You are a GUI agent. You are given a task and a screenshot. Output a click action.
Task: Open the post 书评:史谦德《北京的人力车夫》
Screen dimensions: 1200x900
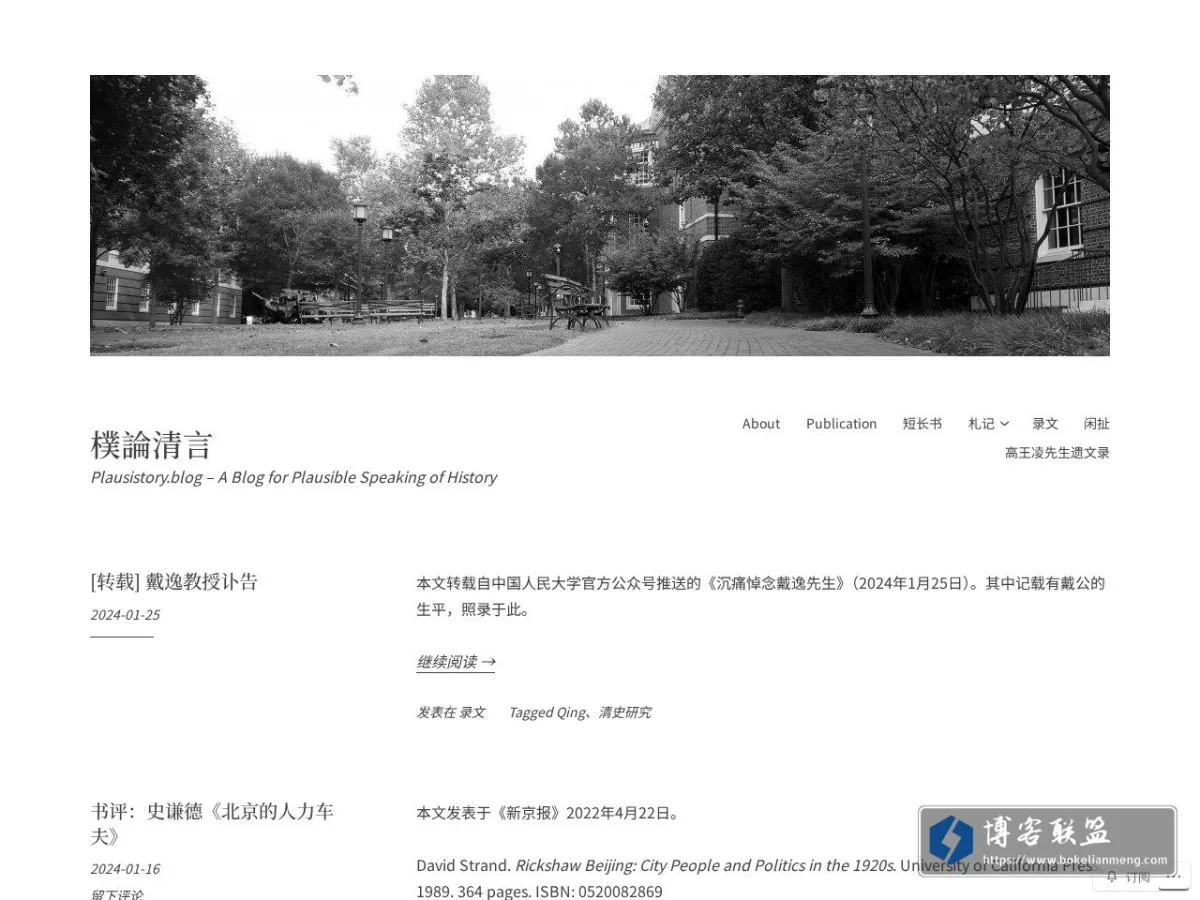(x=212, y=824)
